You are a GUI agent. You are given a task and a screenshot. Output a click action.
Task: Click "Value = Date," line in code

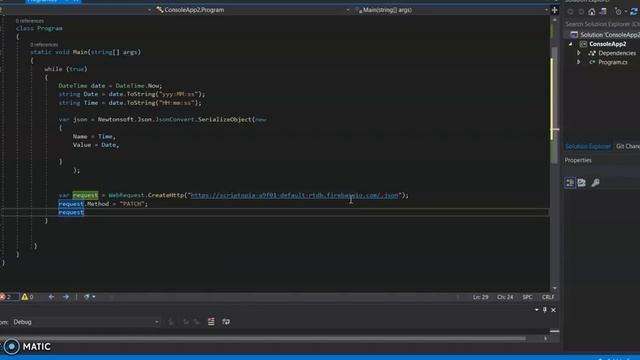click(96, 145)
